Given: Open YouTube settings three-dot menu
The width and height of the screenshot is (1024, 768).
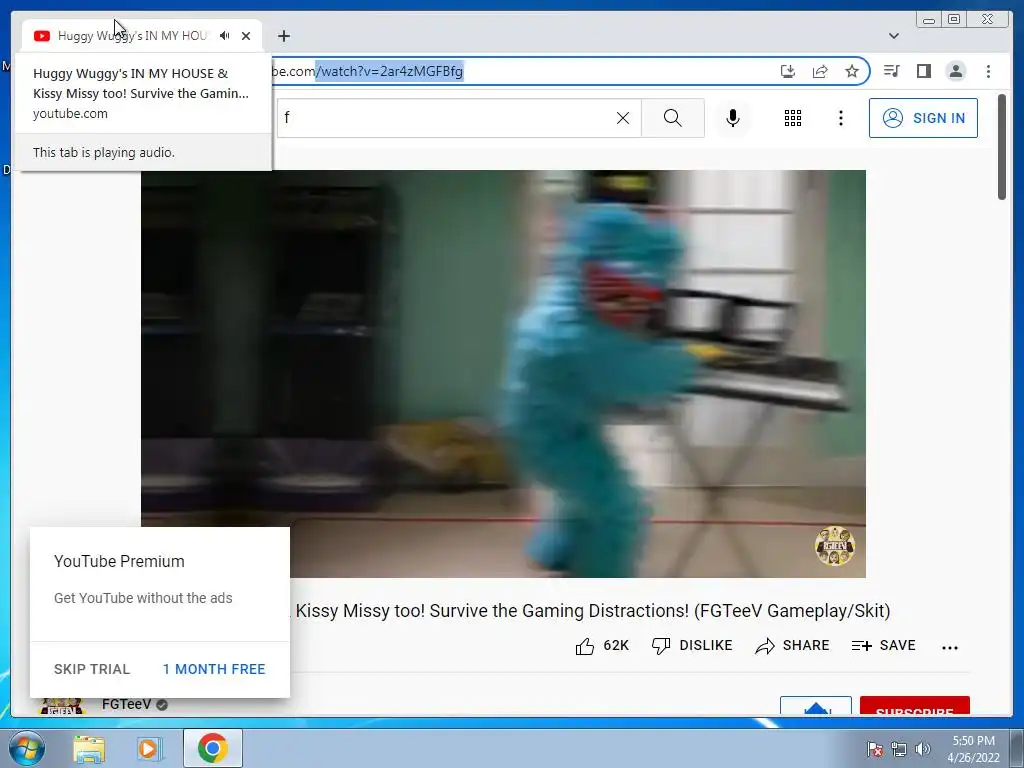Looking at the screenshot, I should (840, 118).
